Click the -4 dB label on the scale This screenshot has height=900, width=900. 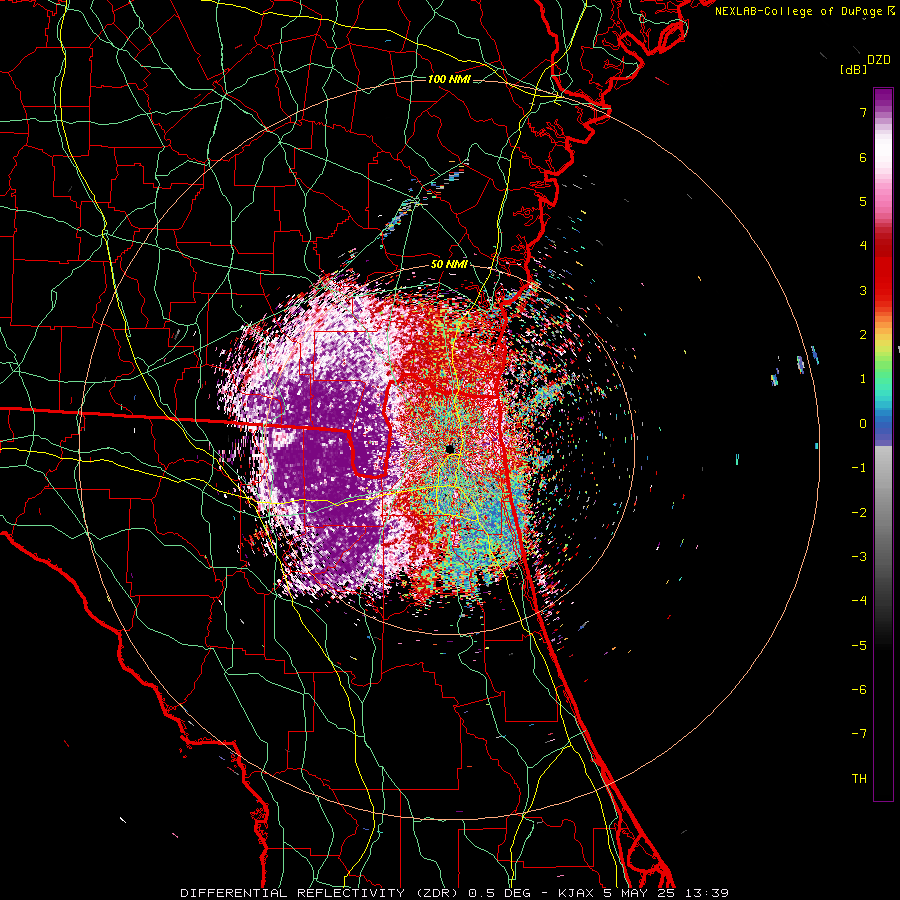[859, 601]
